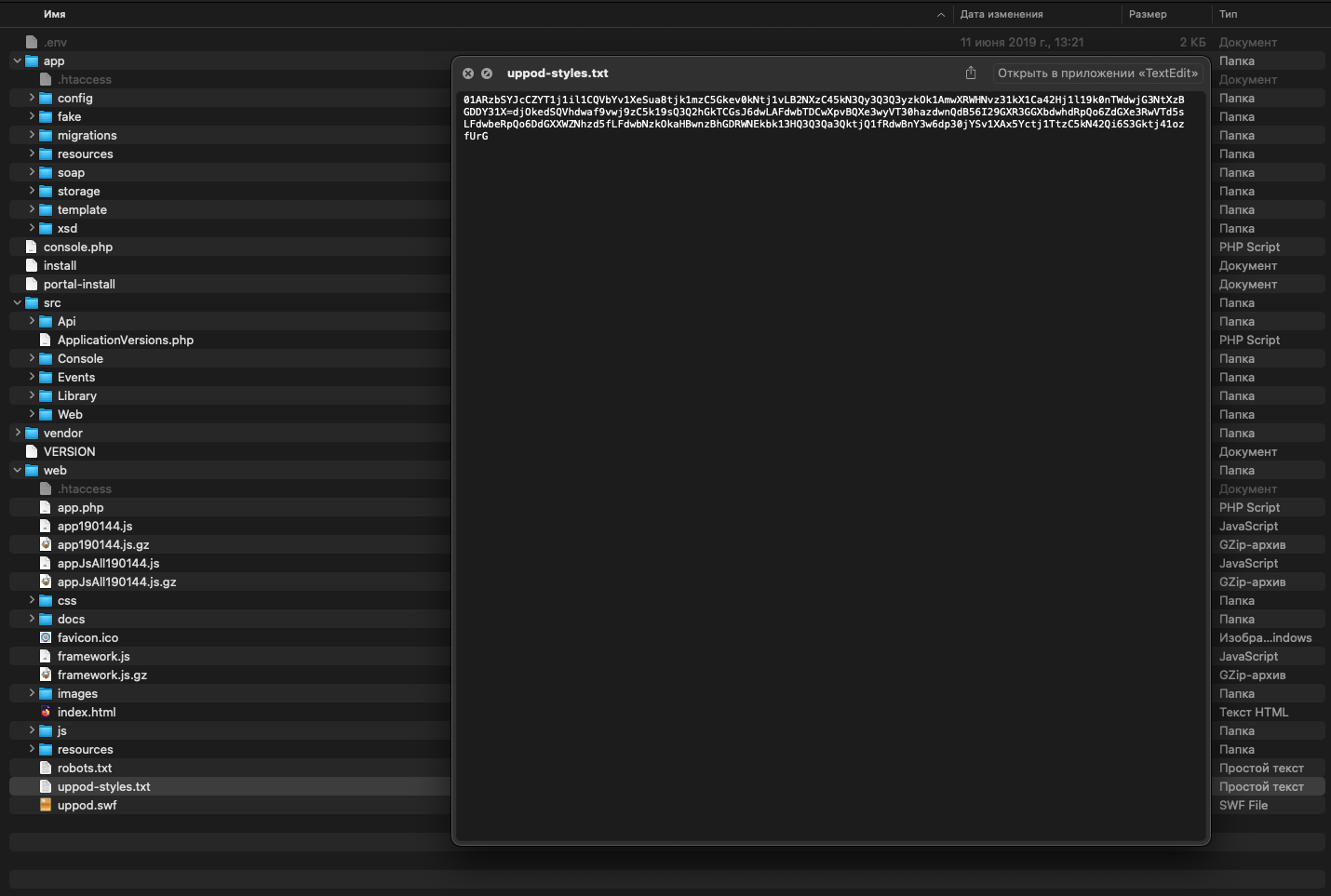Collapse the app folder

(18, 60)
